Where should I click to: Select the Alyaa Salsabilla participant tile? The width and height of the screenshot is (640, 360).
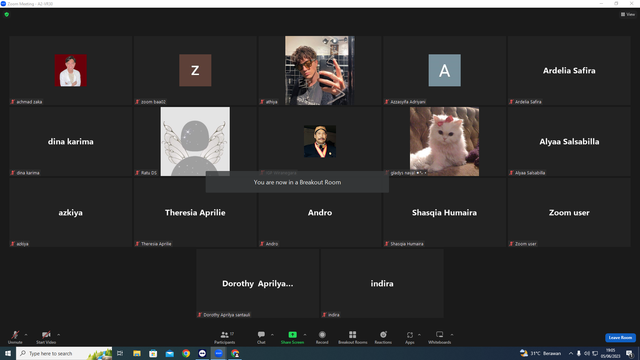tap(569, 141)
